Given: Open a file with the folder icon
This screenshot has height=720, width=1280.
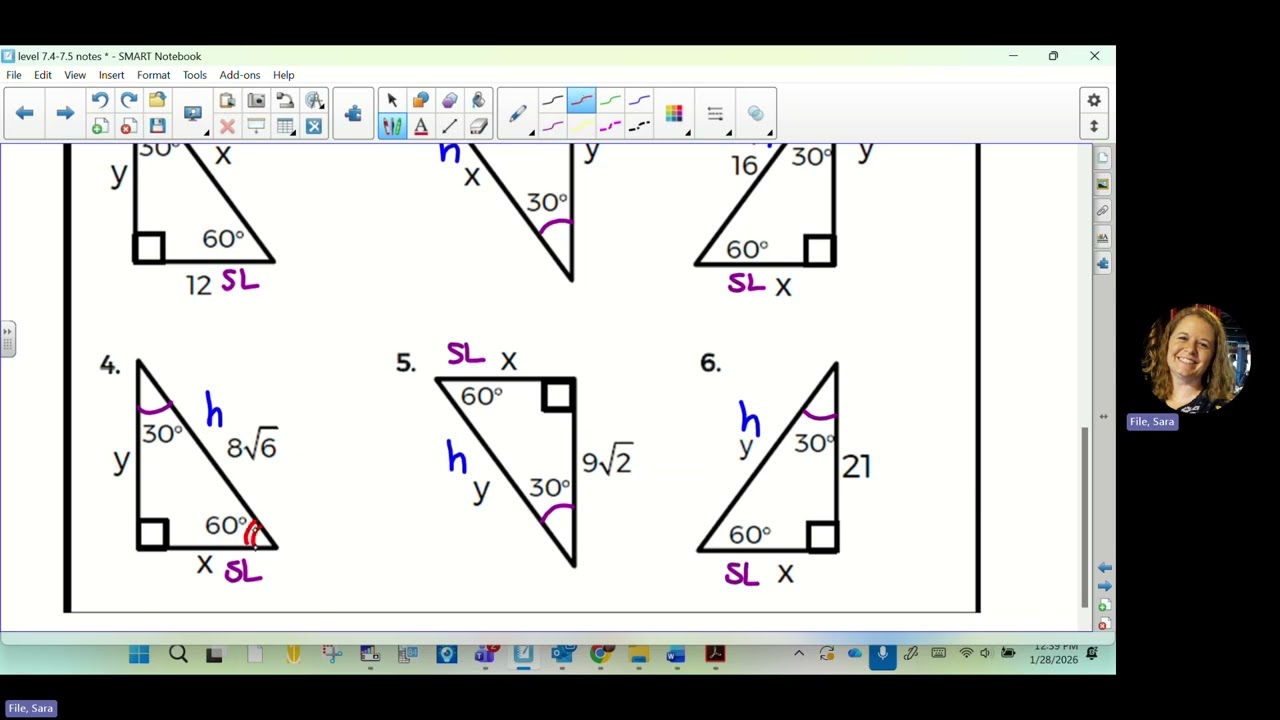Looking at the screenshot, I should [x=157, y=100].
